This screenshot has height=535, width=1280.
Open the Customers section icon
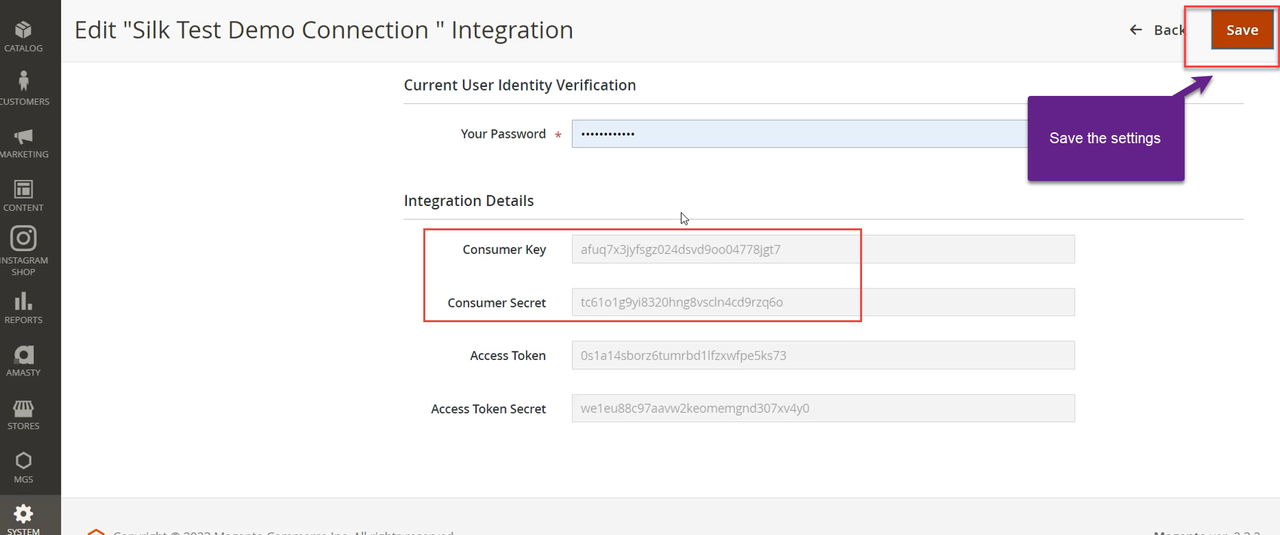pos(23,87)
